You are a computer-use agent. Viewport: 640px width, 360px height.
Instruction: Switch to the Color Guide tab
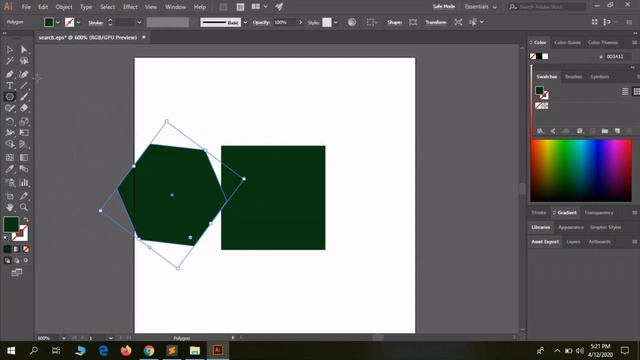pyautogui.click(x=567, y=42)
